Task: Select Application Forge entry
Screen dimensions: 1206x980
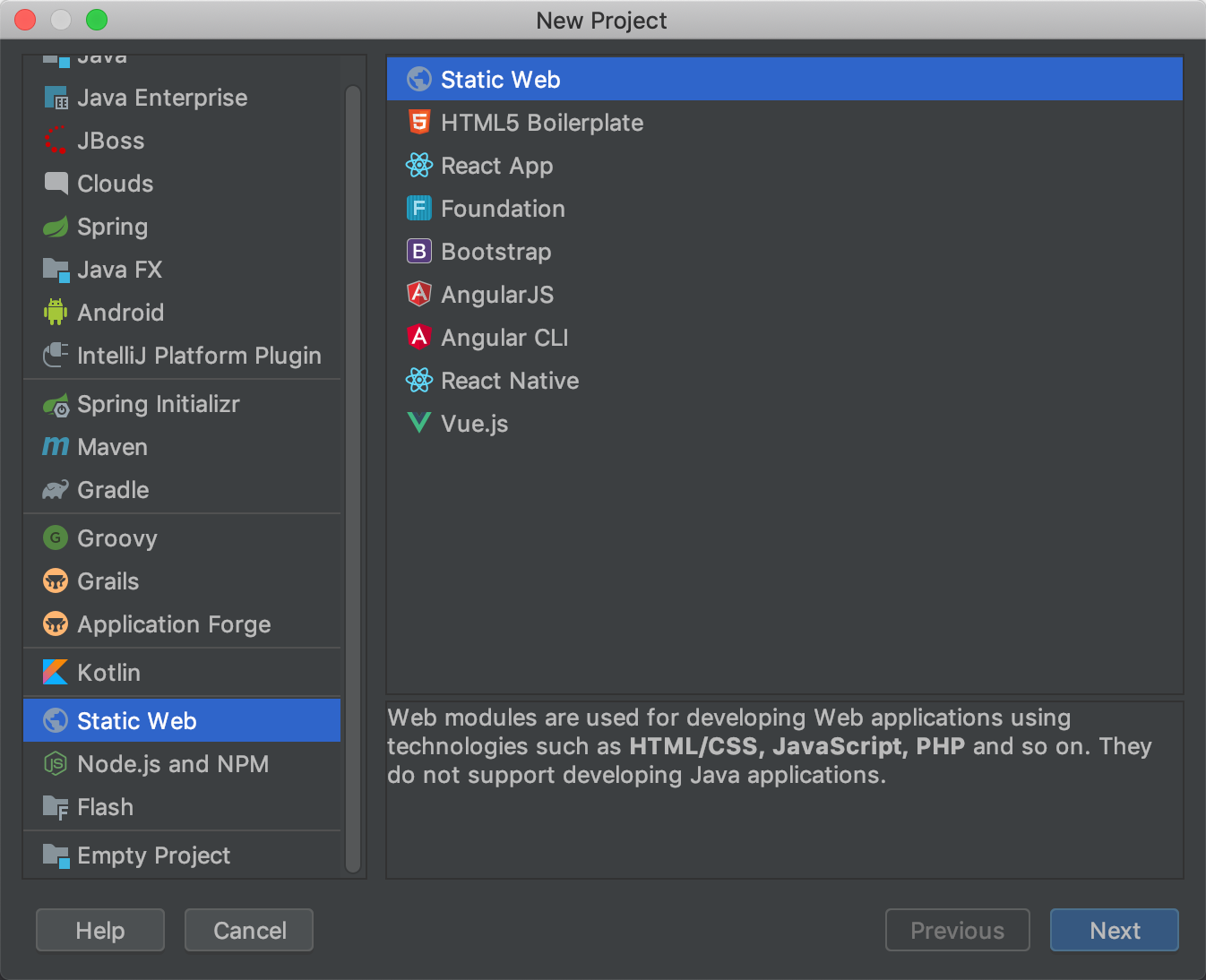Action: [182, 624]
